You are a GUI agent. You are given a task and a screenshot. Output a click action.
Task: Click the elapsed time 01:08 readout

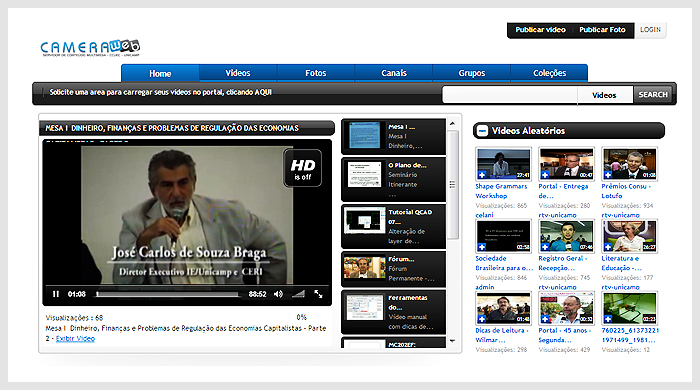click(76, 294)
